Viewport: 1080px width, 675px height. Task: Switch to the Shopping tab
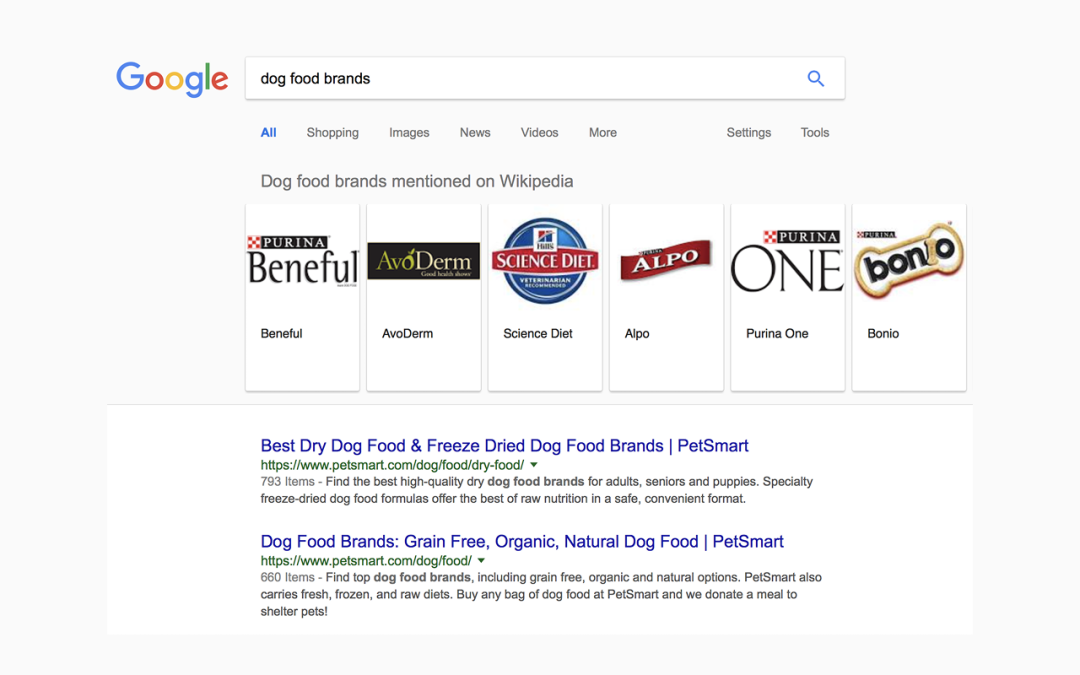333,132
